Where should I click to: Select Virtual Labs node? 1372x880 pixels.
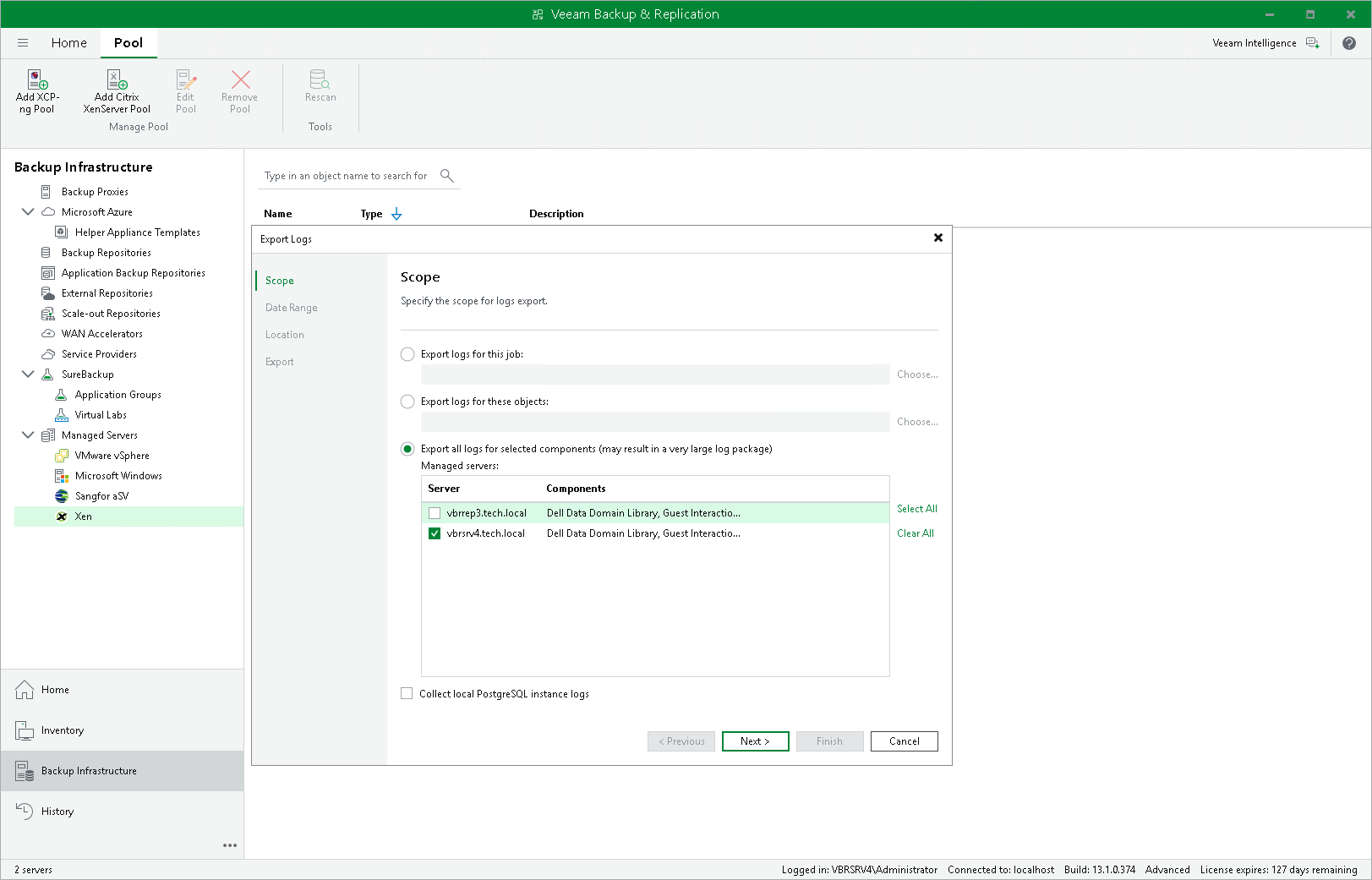click(100, 415)
